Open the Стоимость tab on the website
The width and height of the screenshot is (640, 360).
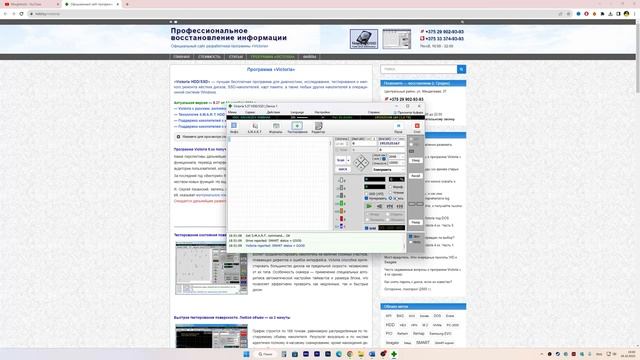coord(209,57)
